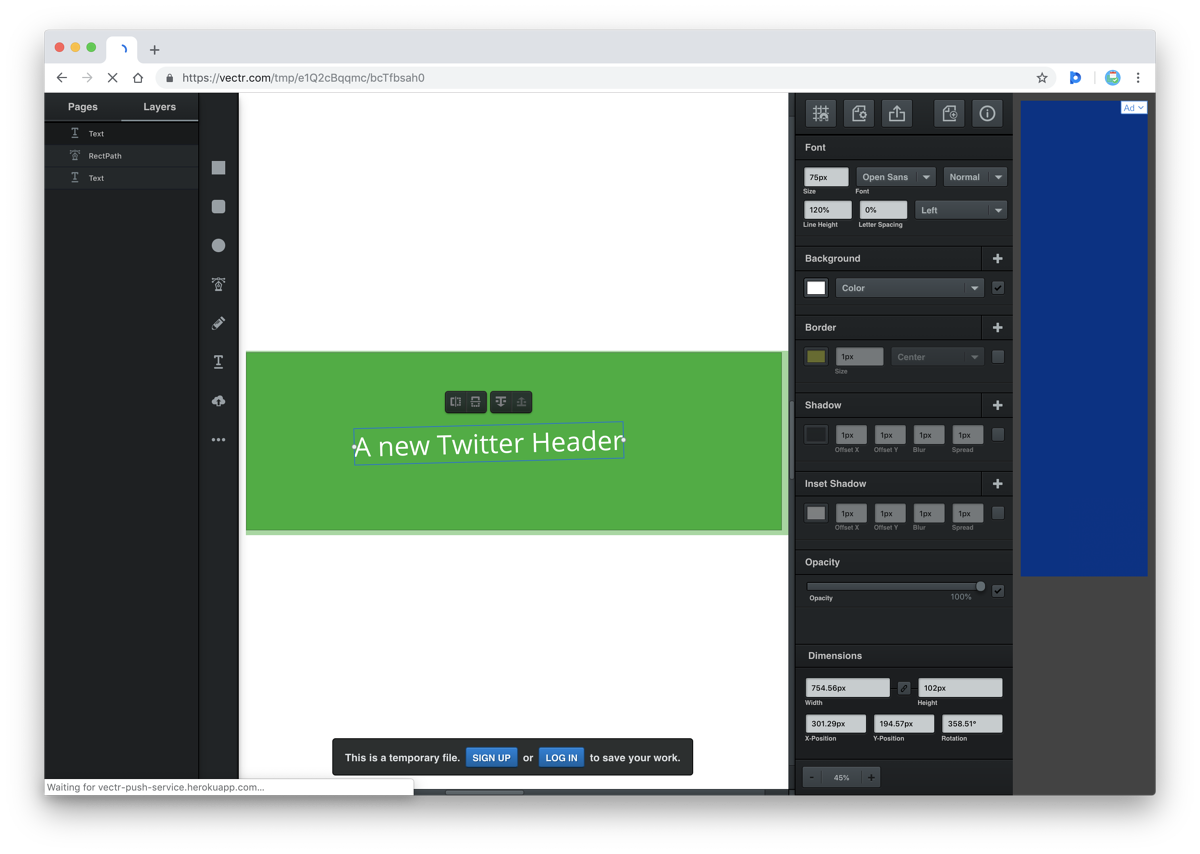1200x854 pixels.
Task: Enable the Shadow checkbox
Action: click(x=998, y=435)
